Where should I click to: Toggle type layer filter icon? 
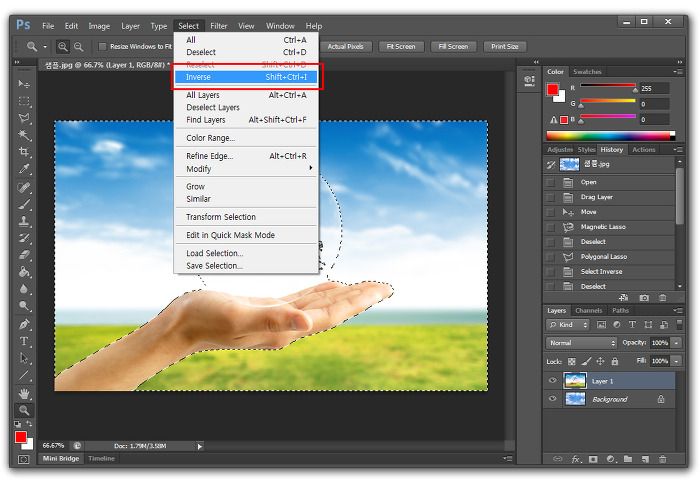[632, 325]
